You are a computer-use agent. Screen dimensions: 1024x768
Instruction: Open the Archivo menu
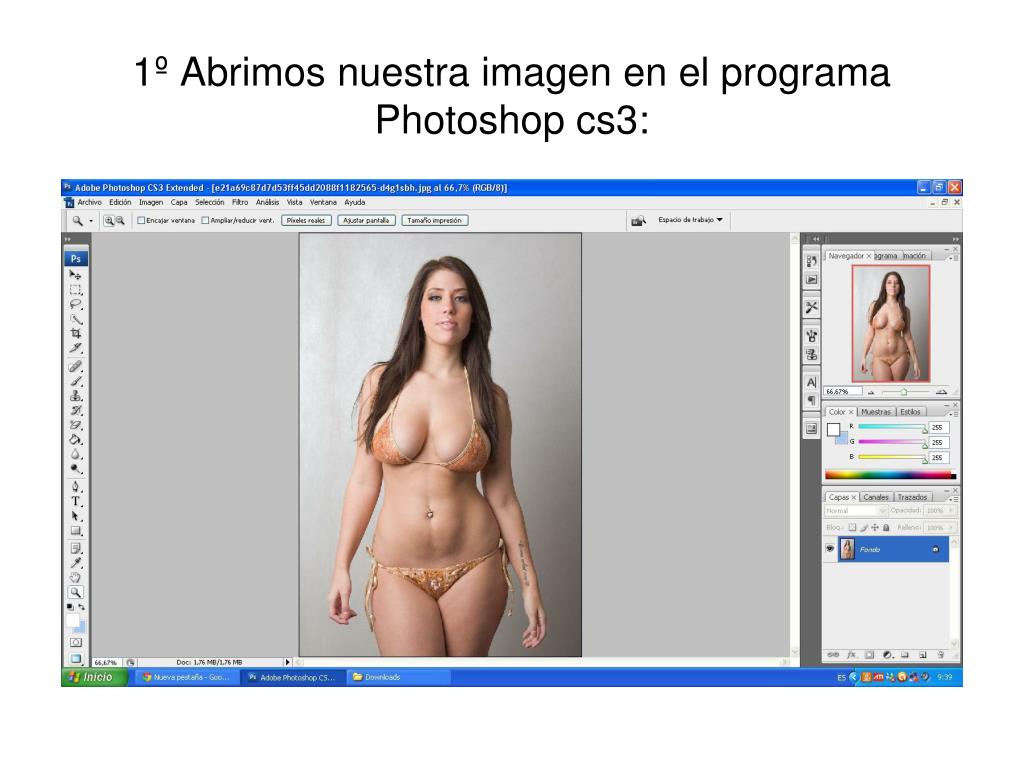89,202
